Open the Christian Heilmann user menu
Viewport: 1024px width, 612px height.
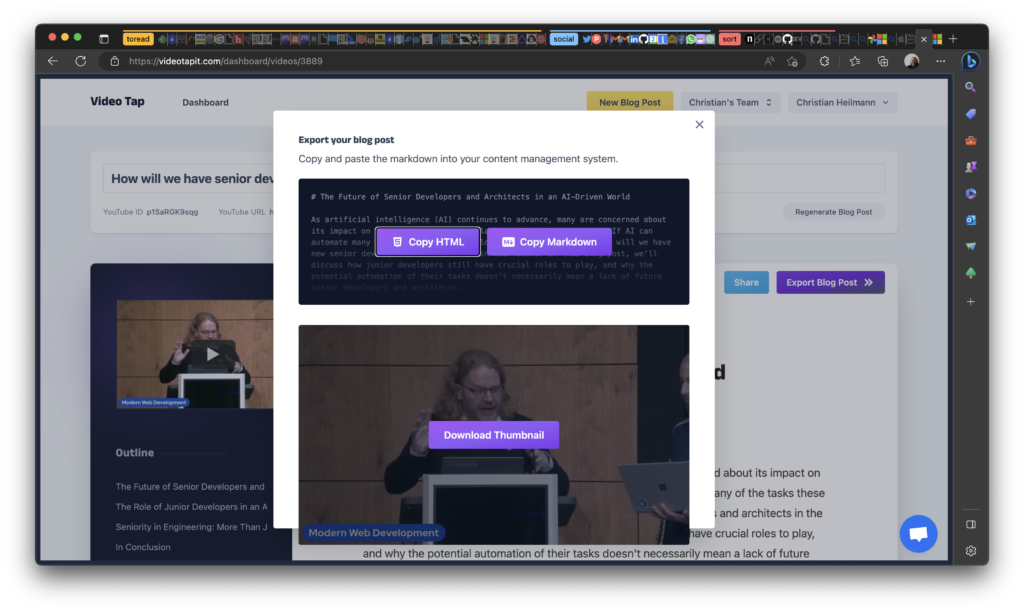pyautogui.click(x=842, y=103)
